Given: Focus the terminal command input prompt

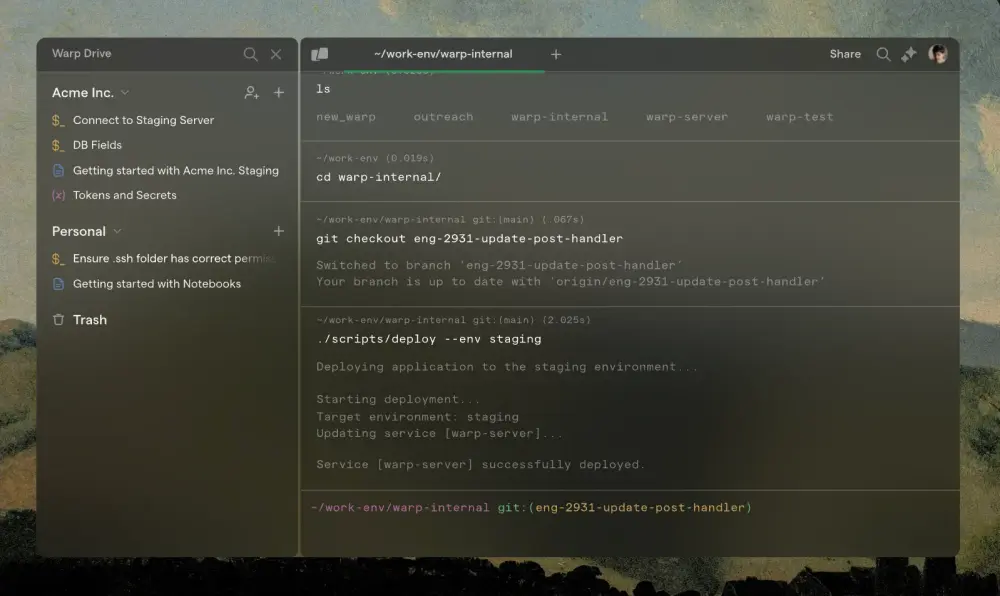Looking at the screenshot, I should [630, 530].
